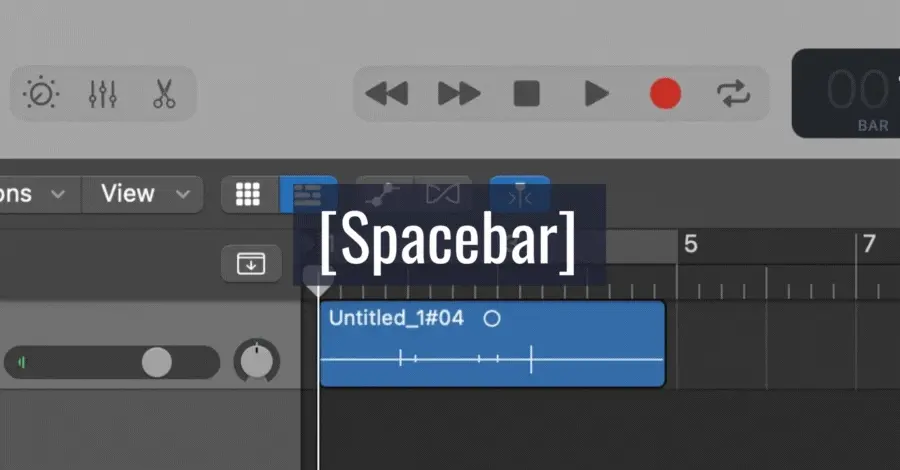Toggle the Flex button in the toolbar
This screenshot has height=470, width=900.
443,195
